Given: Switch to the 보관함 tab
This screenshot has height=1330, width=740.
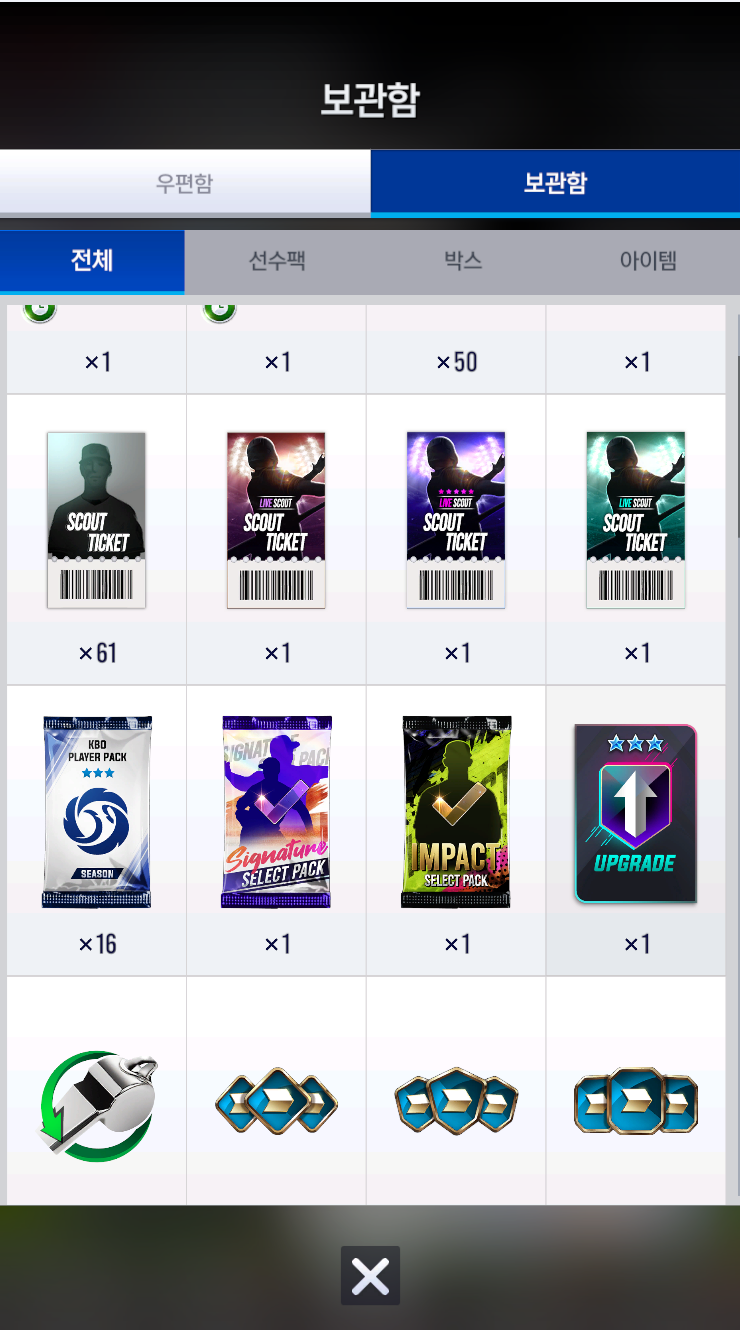Looking at the screenshot, I should (555, 183).
